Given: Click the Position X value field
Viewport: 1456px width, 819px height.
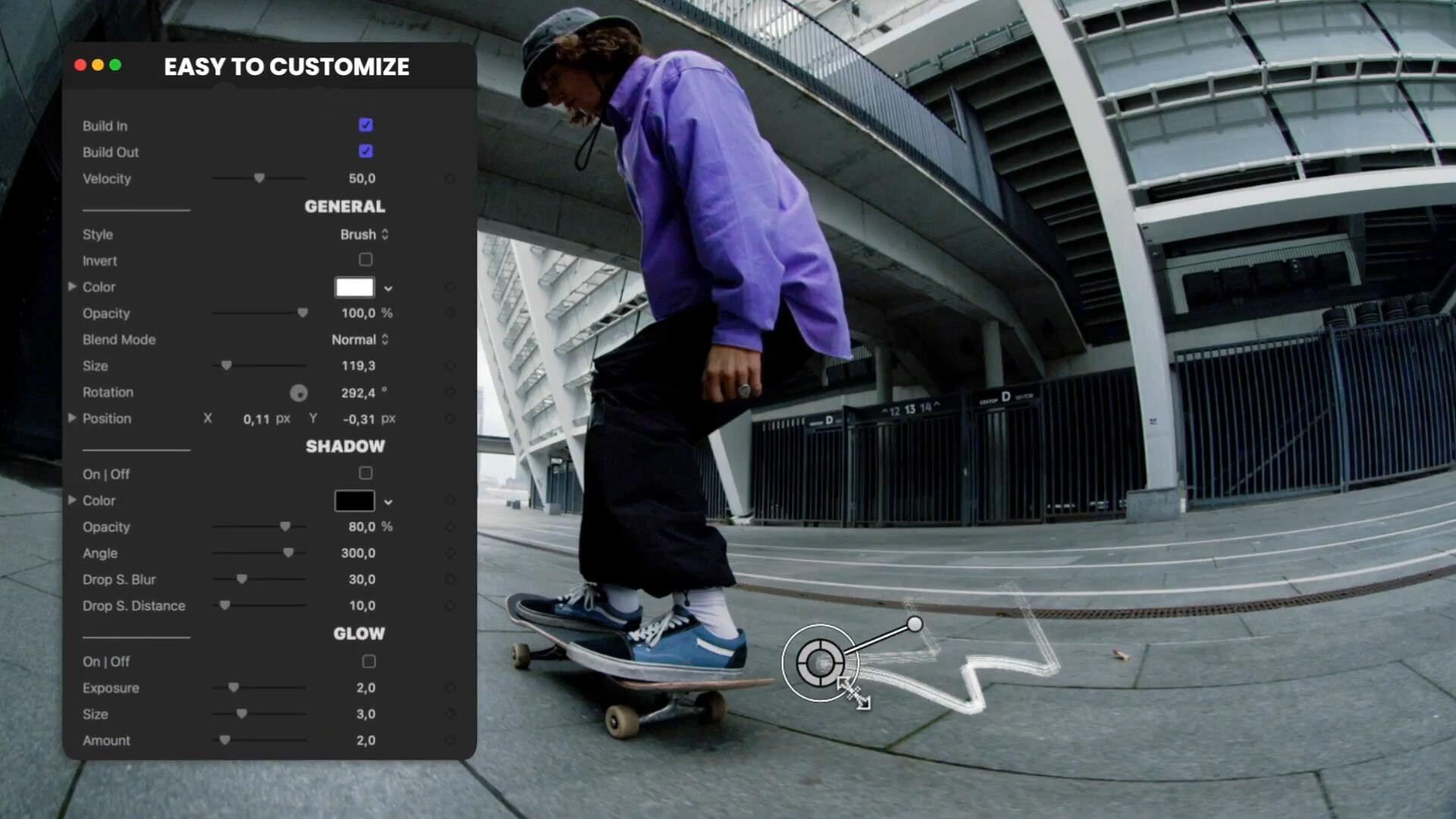Looking at the screenshot, I should pos(256,419).
